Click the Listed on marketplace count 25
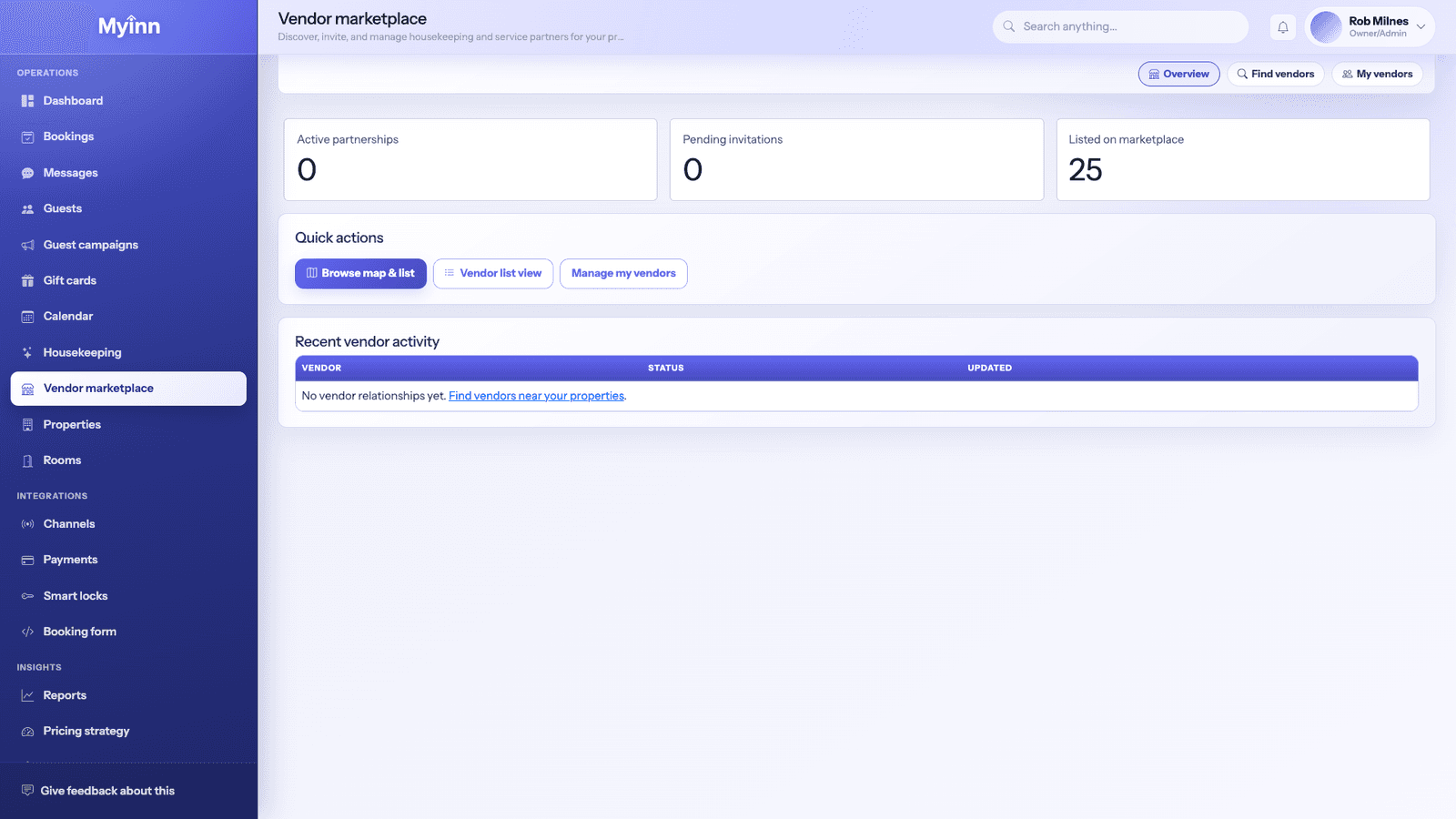This screenshot has height=819, width=1456. pyautogui.click(x=1086, y=170)
